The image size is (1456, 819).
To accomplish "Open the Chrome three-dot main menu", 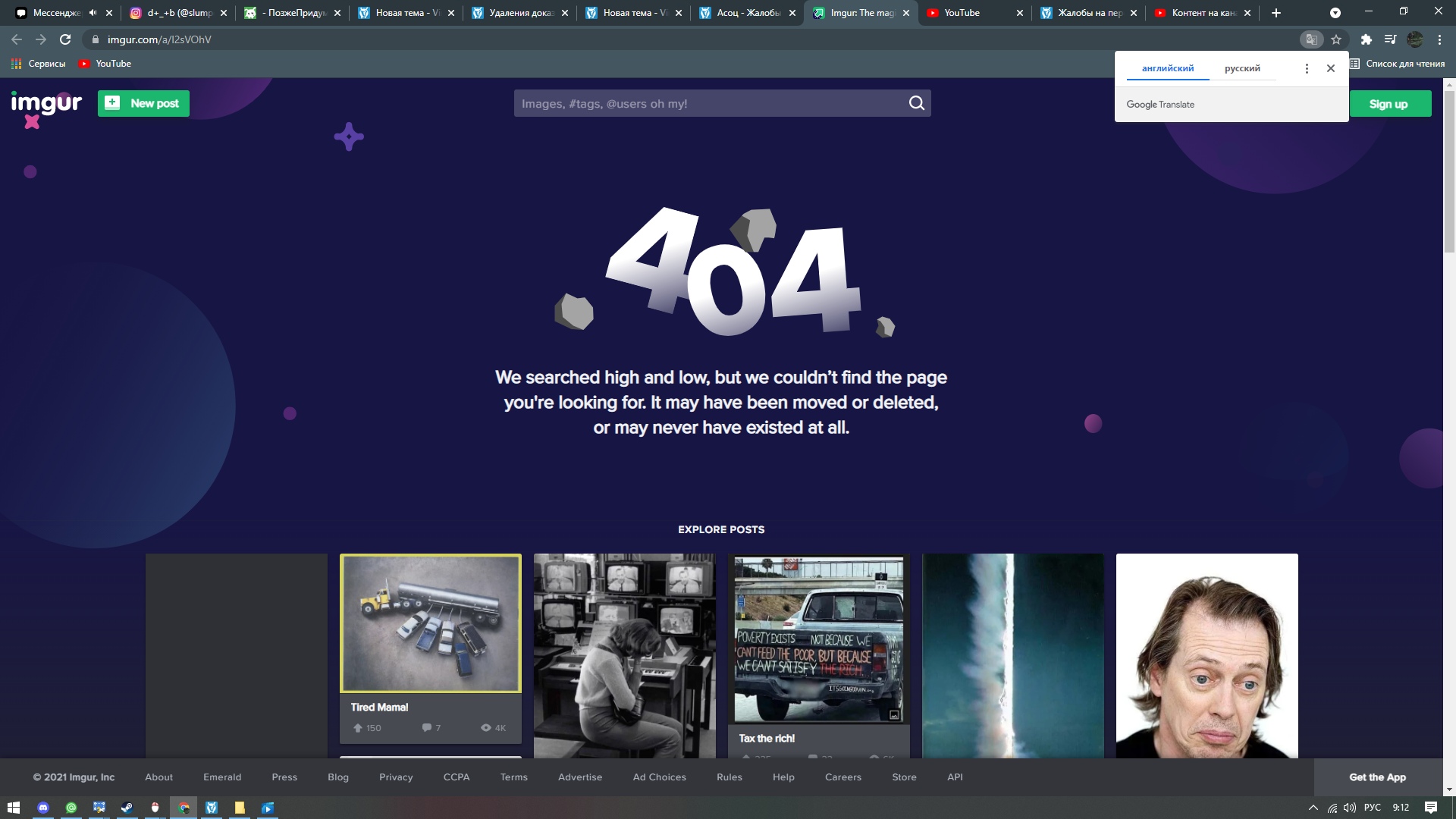I will (x=1439, y=39).
